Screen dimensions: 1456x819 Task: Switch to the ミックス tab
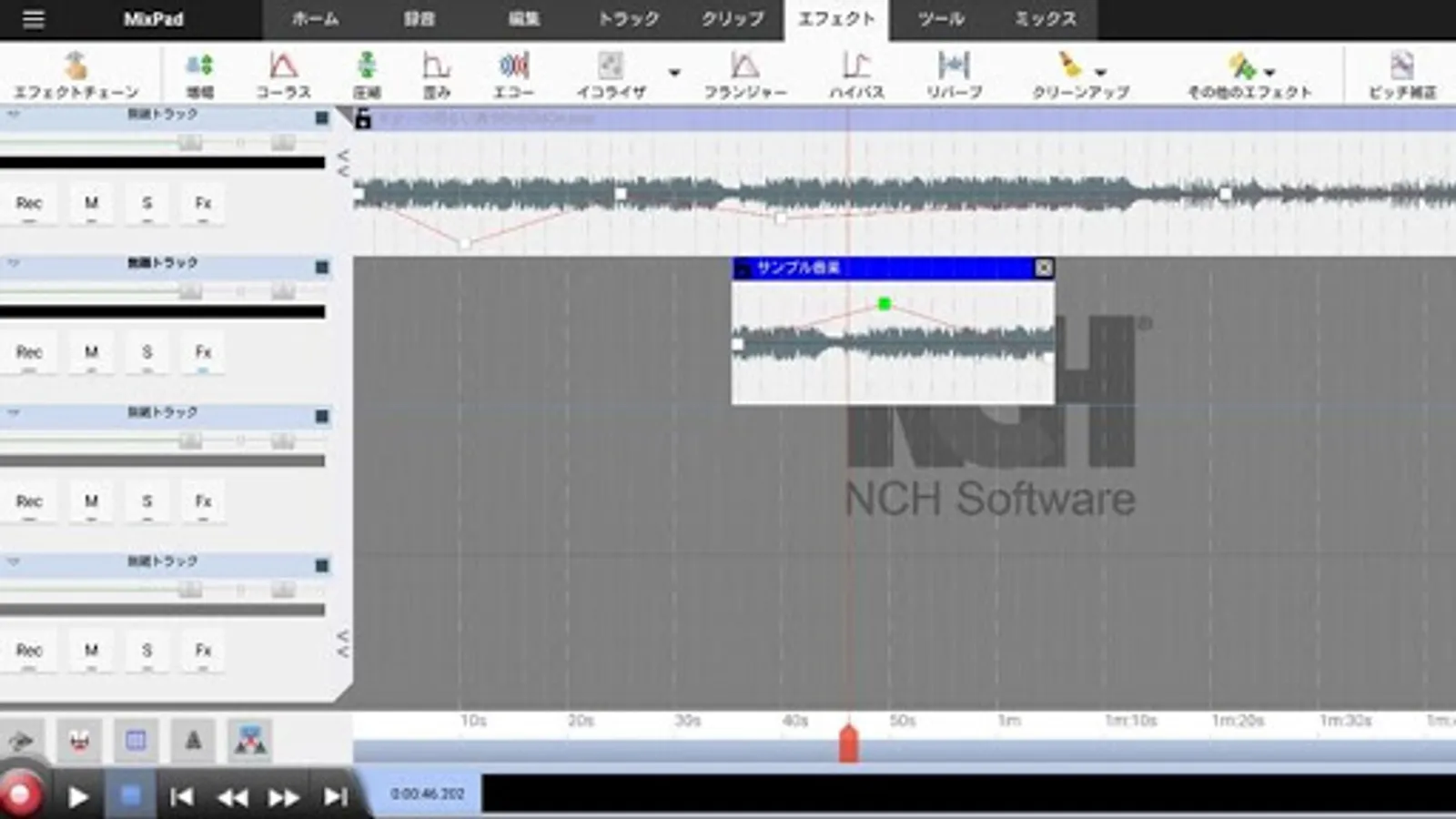click(1046, 19)
